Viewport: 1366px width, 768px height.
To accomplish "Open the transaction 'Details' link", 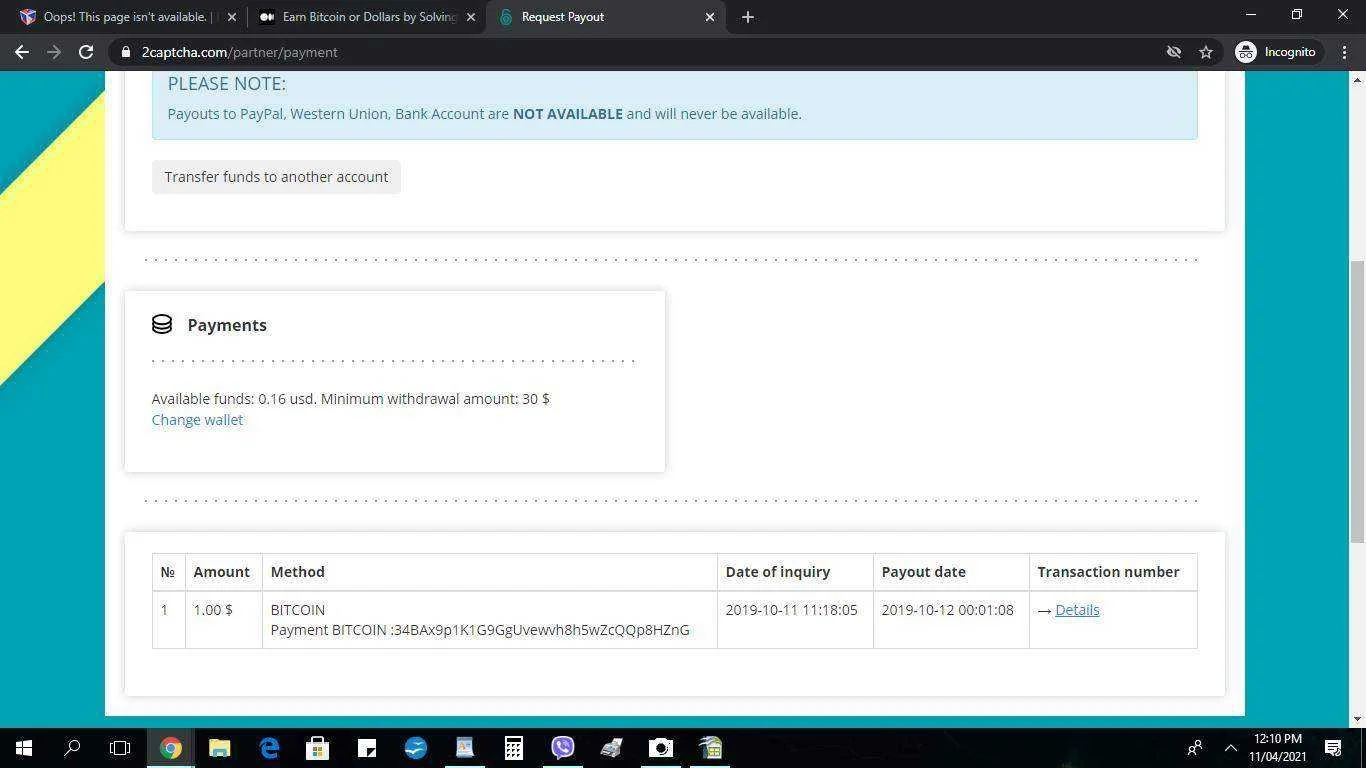I will point(1077,610).
